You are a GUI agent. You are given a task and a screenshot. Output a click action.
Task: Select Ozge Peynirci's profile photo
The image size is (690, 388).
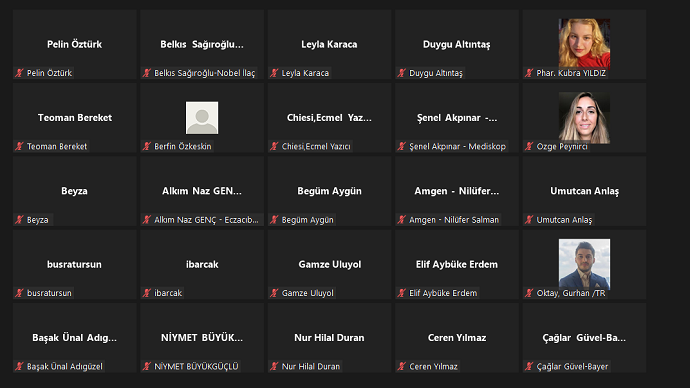coord(584,117)
